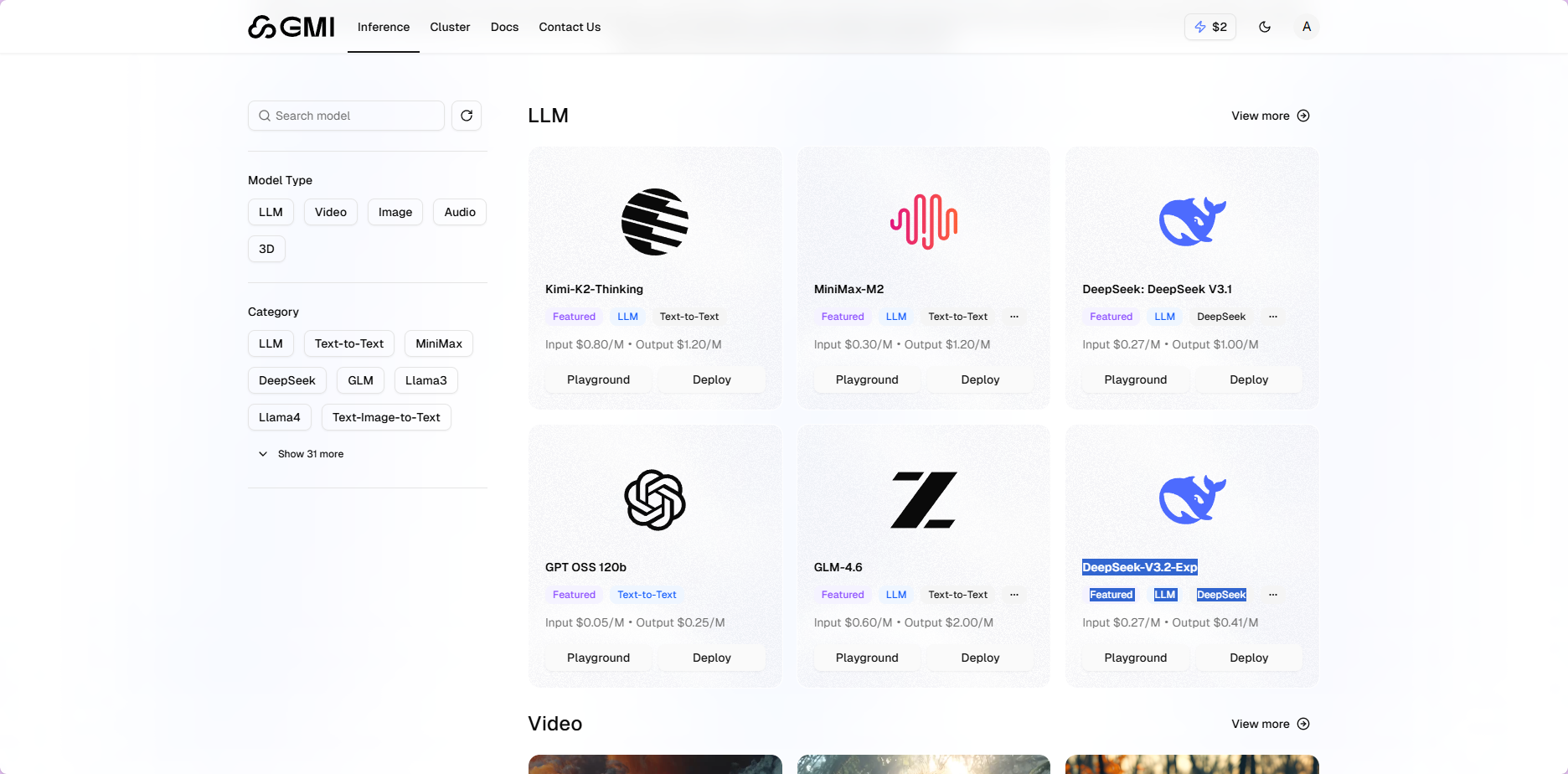Click the Text-to-Text tag on GPT OSS 120b
The width and height of the screenshot is (1568, 774).
click(647, 595)
